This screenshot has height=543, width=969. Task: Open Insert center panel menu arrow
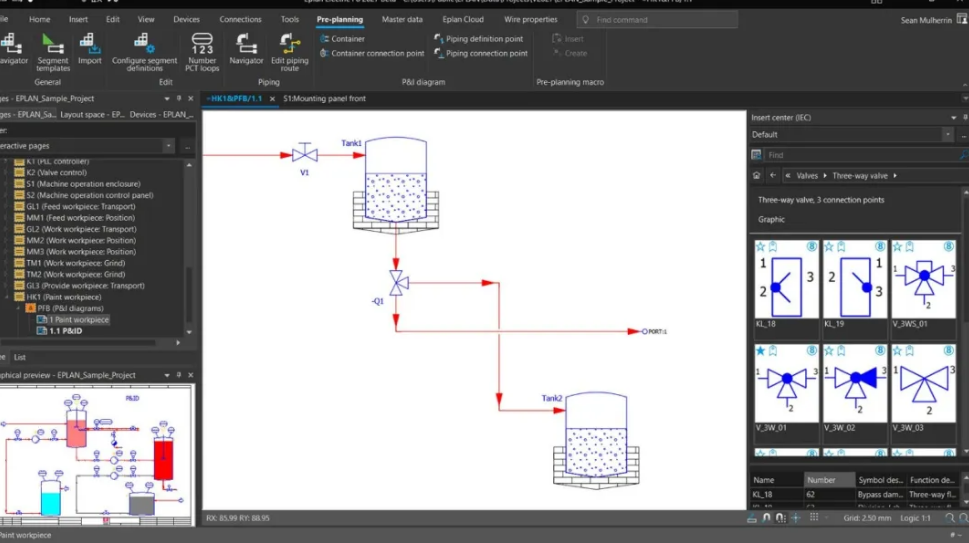click(954, 117)
